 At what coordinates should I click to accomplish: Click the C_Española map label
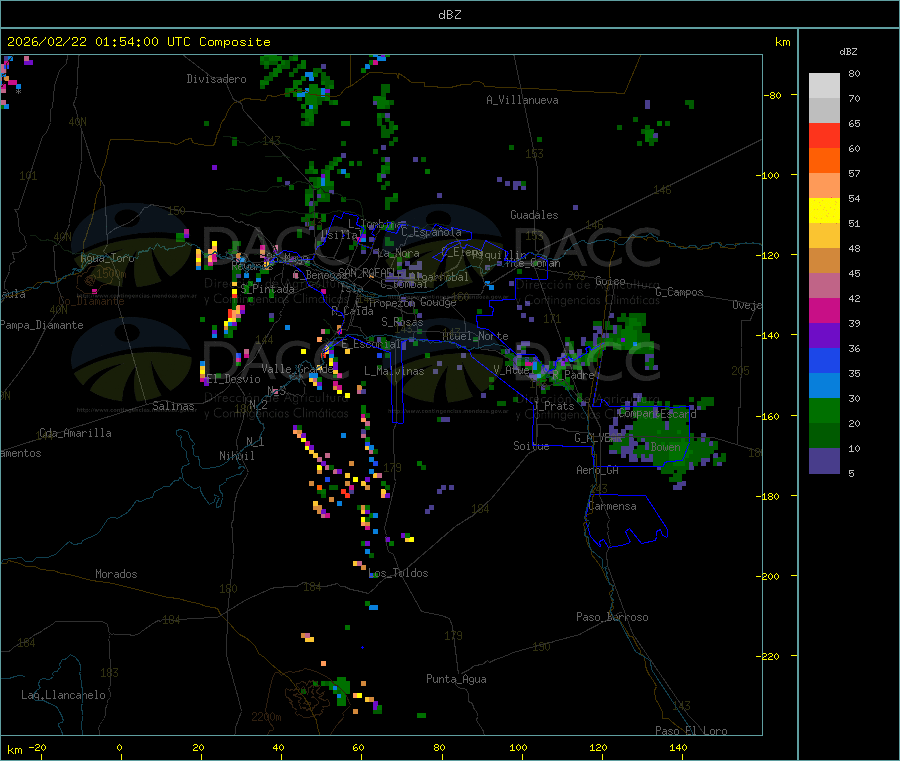[x=431, y=232]
